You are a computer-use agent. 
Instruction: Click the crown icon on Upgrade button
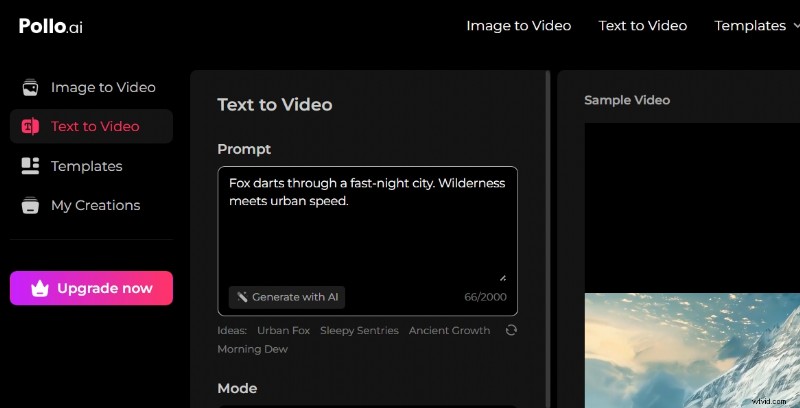point(41,288)
